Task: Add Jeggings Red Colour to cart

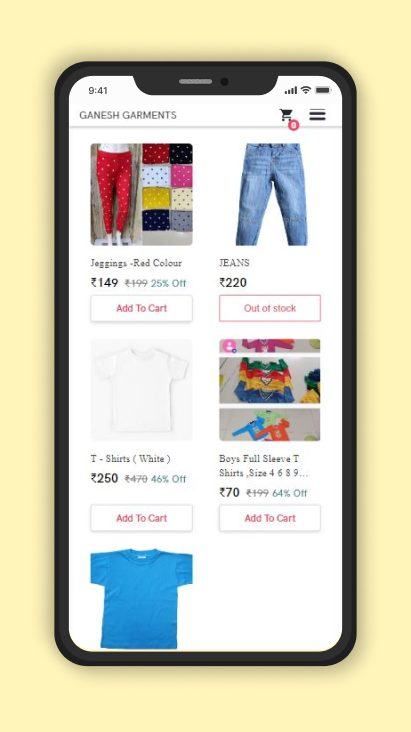Action: point(142,308)
